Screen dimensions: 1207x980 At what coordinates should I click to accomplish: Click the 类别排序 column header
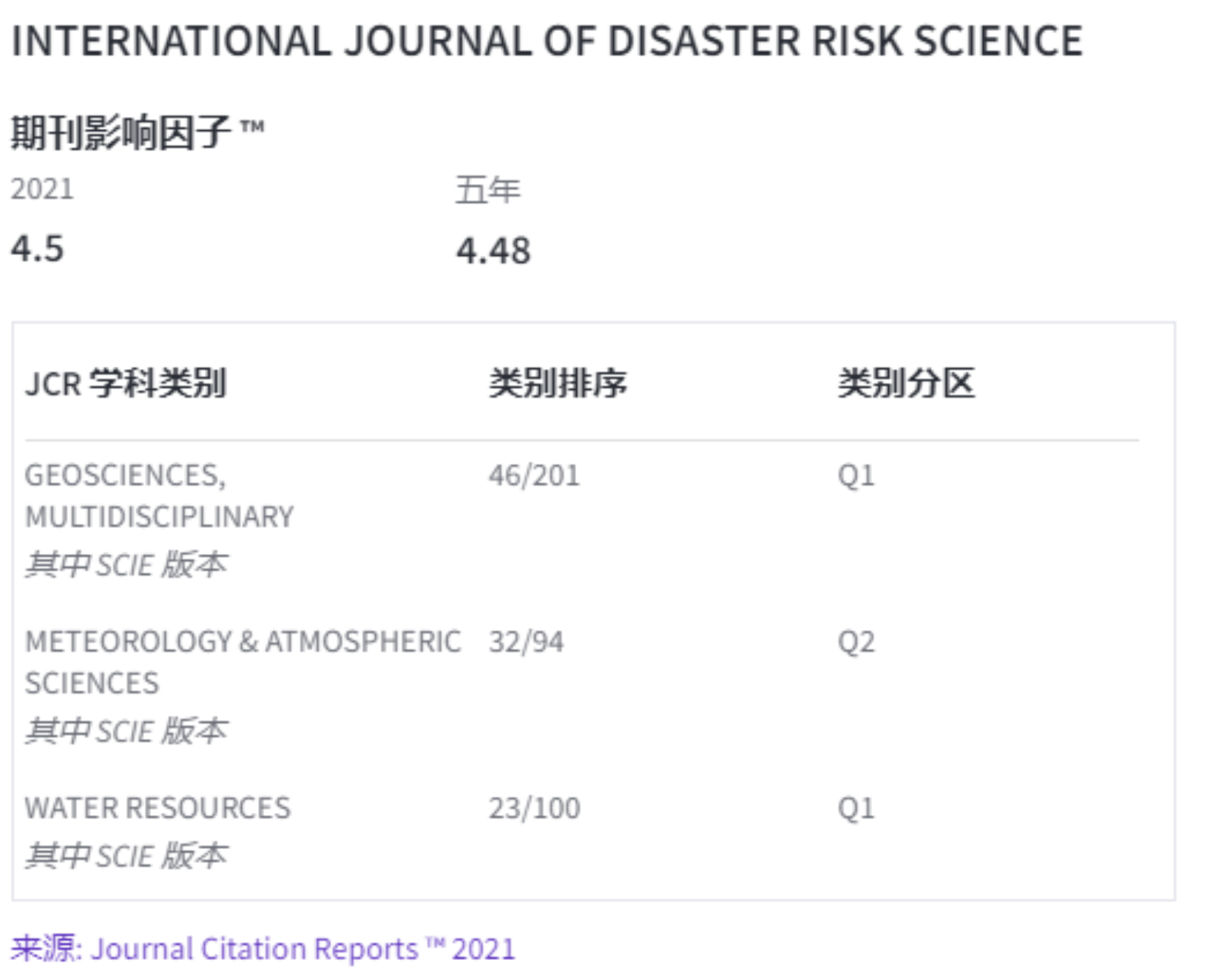558,383
